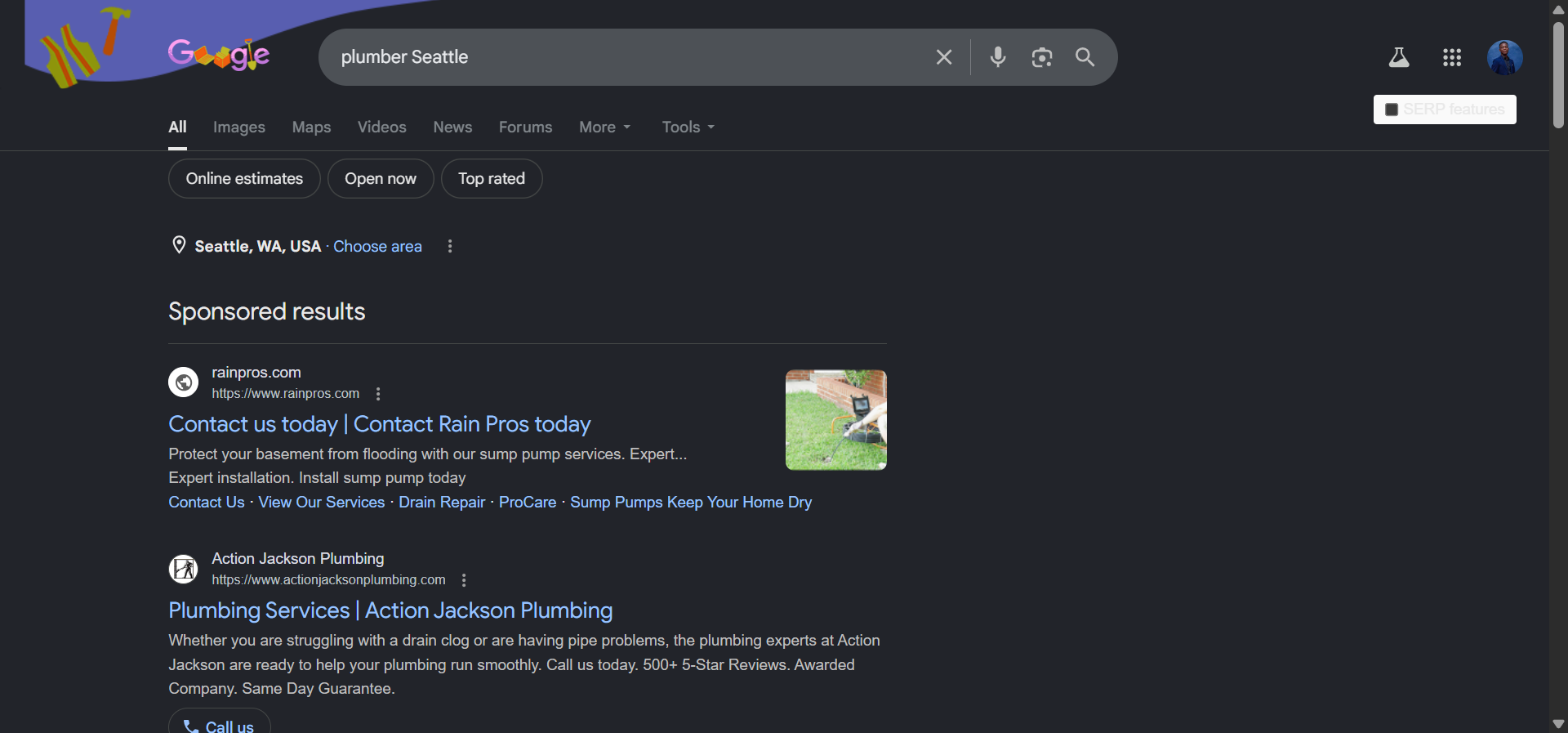Click into the 'plumber Seattle' search field
Viewport: 1568px width, 733px height.
tap(629, 57)
